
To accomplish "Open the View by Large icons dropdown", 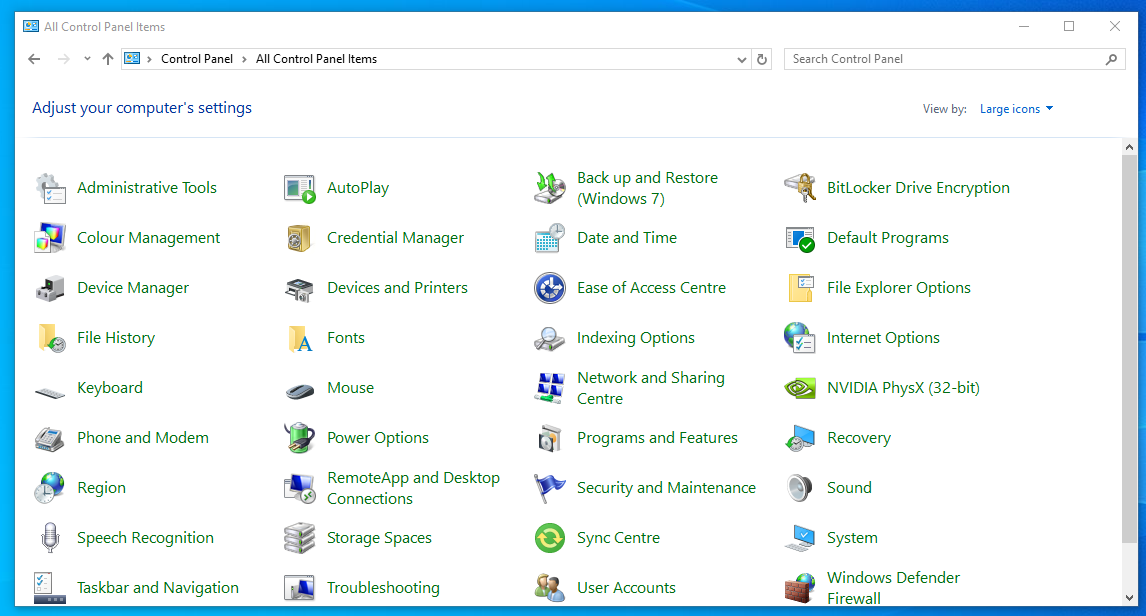I will pyautogui.click(x=1017, y=109).
